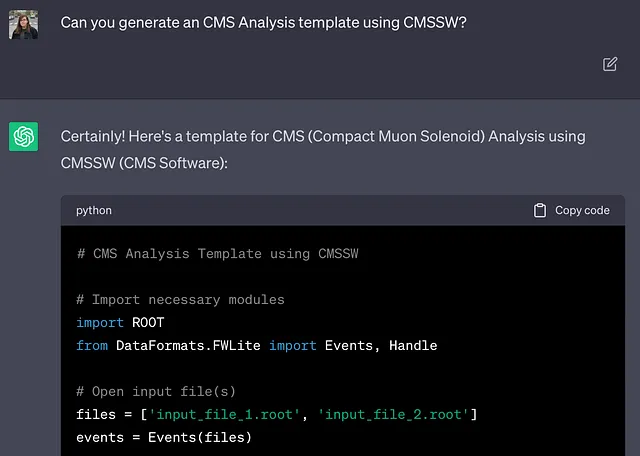Click the edit message pencil icon
The width and height of the screenshot is (640, 456).
[610, 64]
